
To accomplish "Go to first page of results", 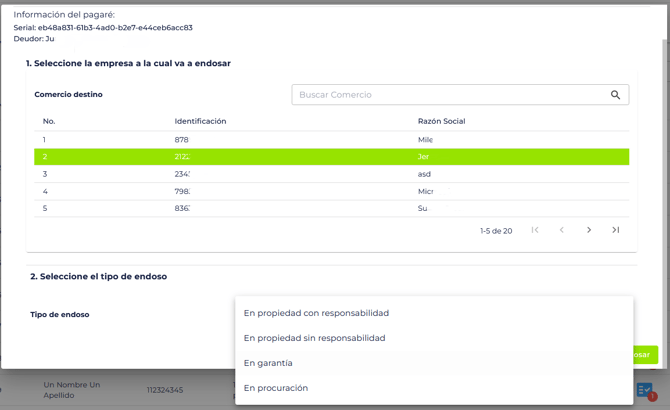I will click(x=535, y=230).
